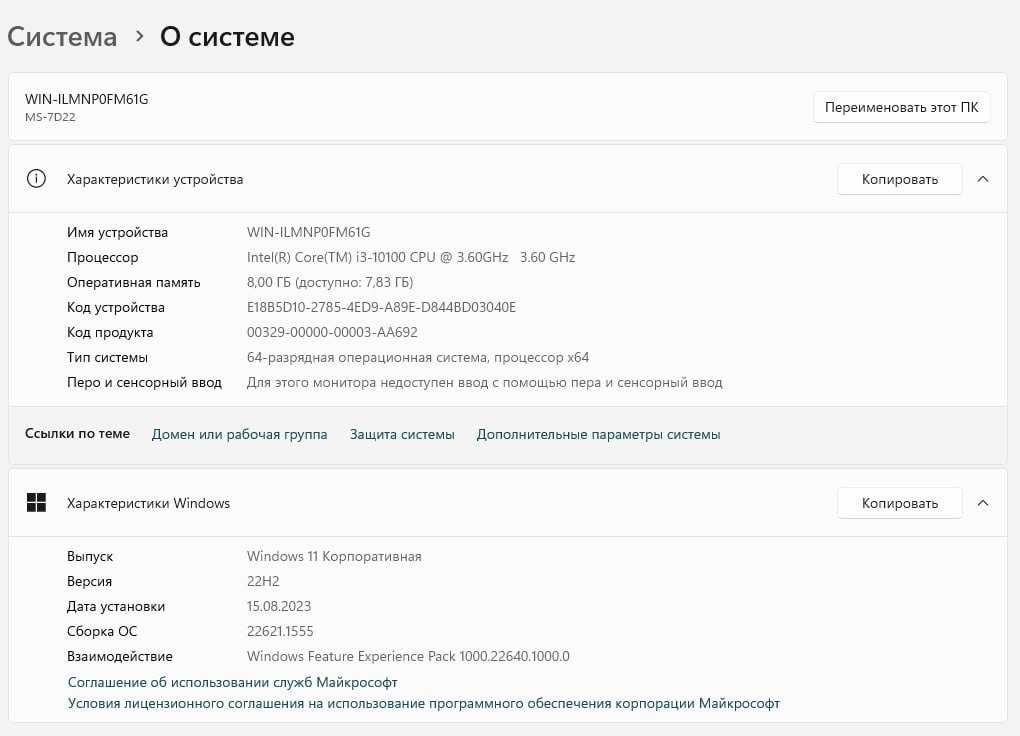1020x736 pixels.
Task: Open Соглашение об использовании служб Майкрософт
Action: (x=232, y=682)
